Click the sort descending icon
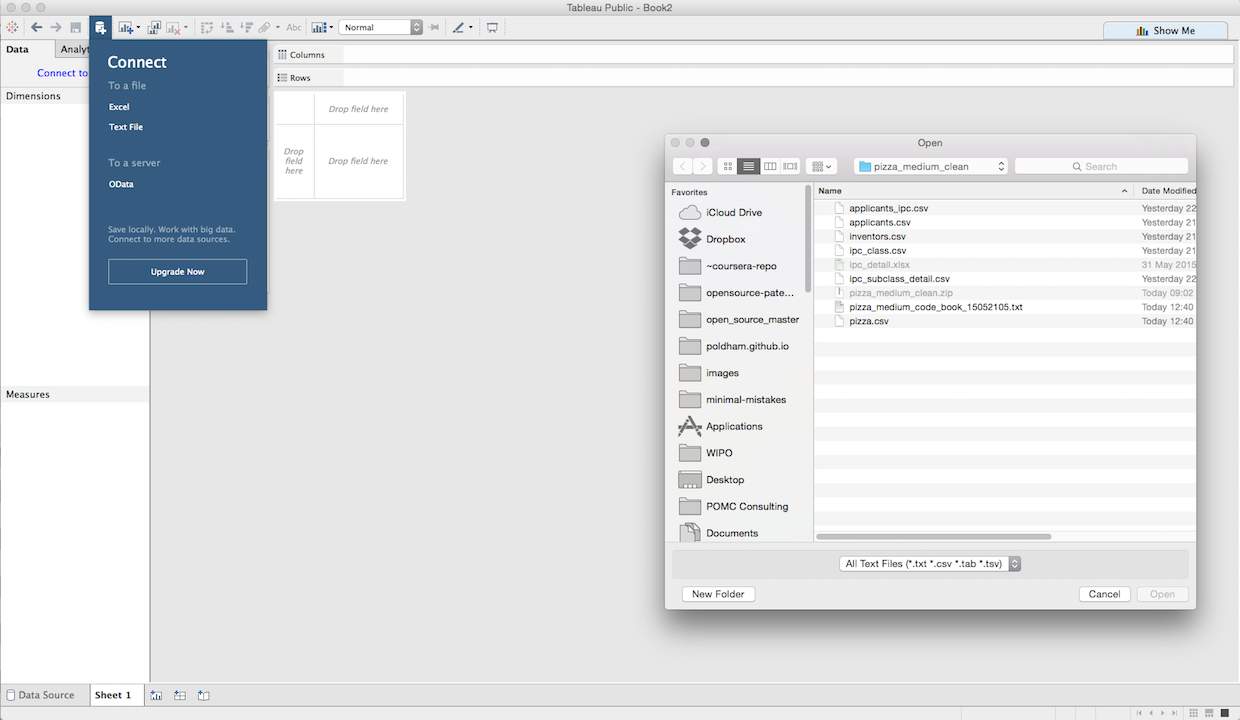 (246, 28)
